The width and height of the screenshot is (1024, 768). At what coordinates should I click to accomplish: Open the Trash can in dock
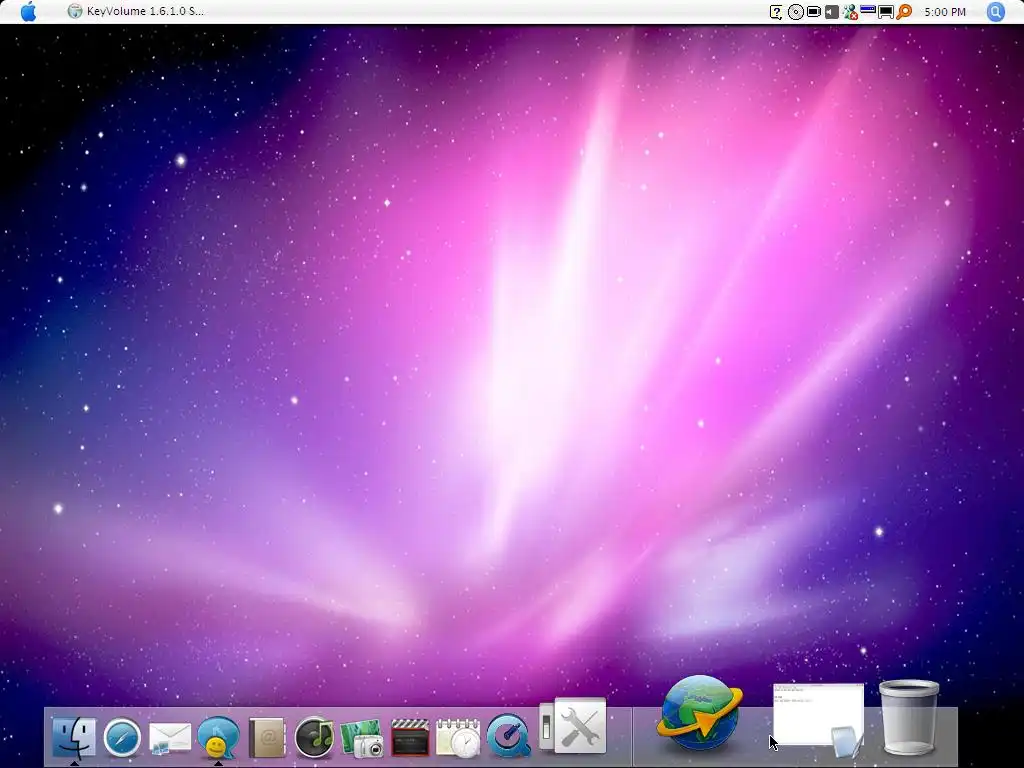pyautogui.click(x=909, y=717)
